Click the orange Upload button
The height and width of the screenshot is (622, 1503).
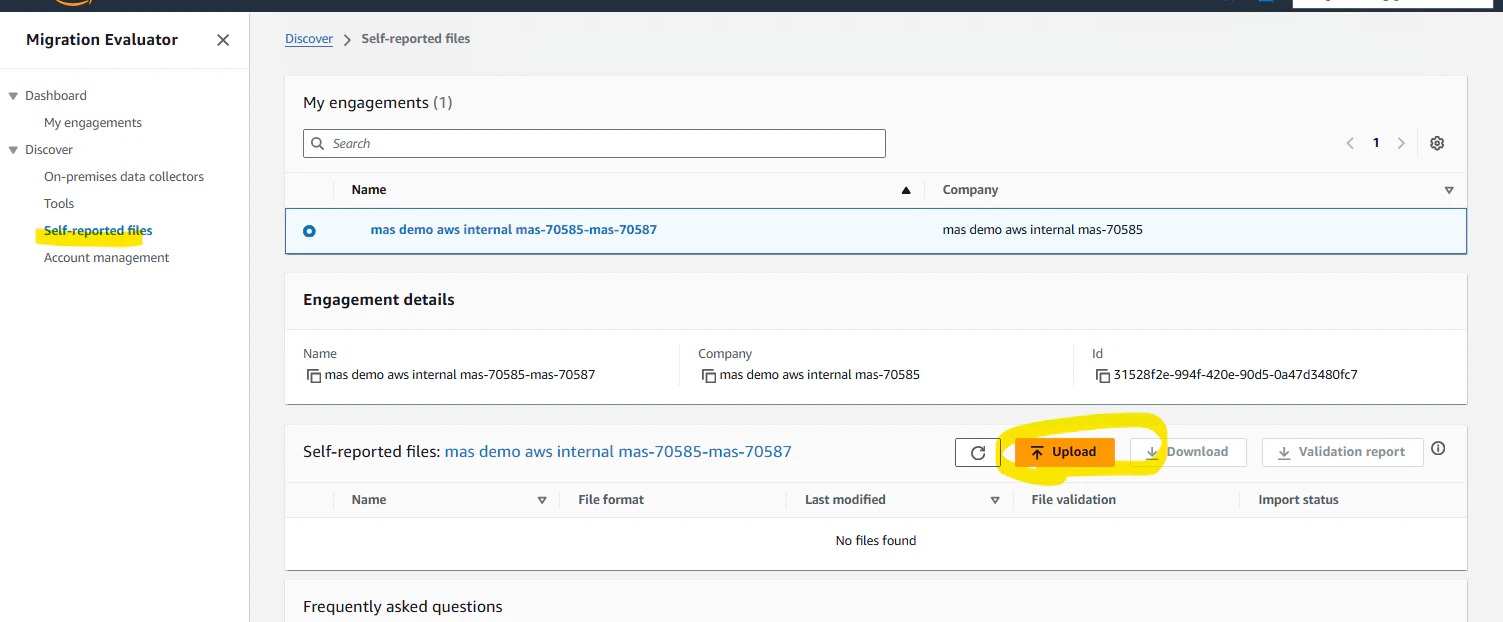pos(1065,452)
